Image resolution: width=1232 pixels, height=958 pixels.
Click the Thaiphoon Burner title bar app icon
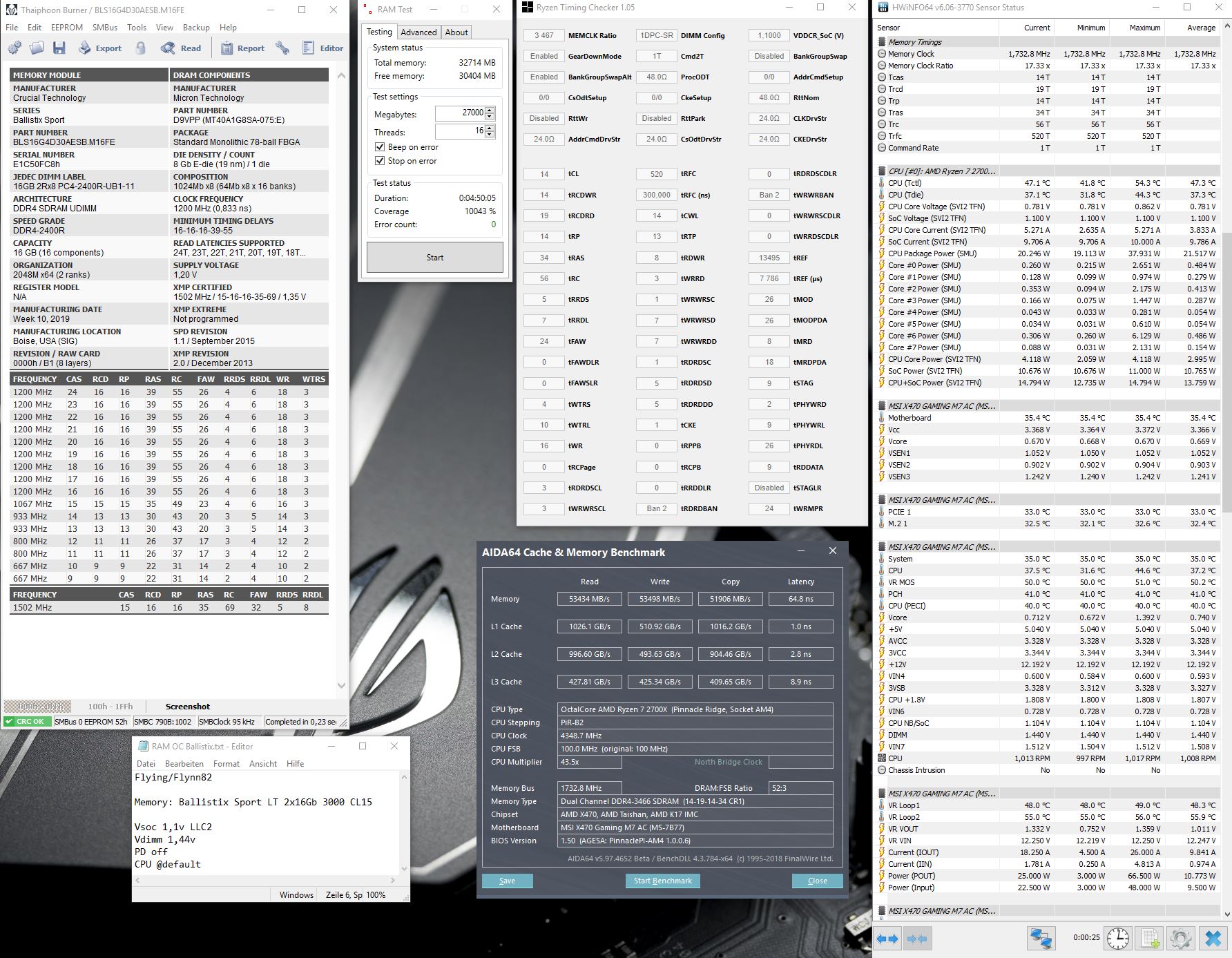11,10
